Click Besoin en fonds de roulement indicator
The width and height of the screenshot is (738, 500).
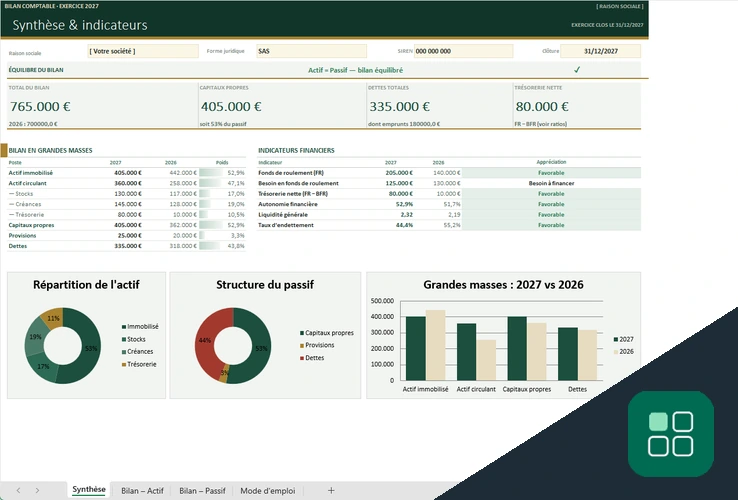point(298,183)
